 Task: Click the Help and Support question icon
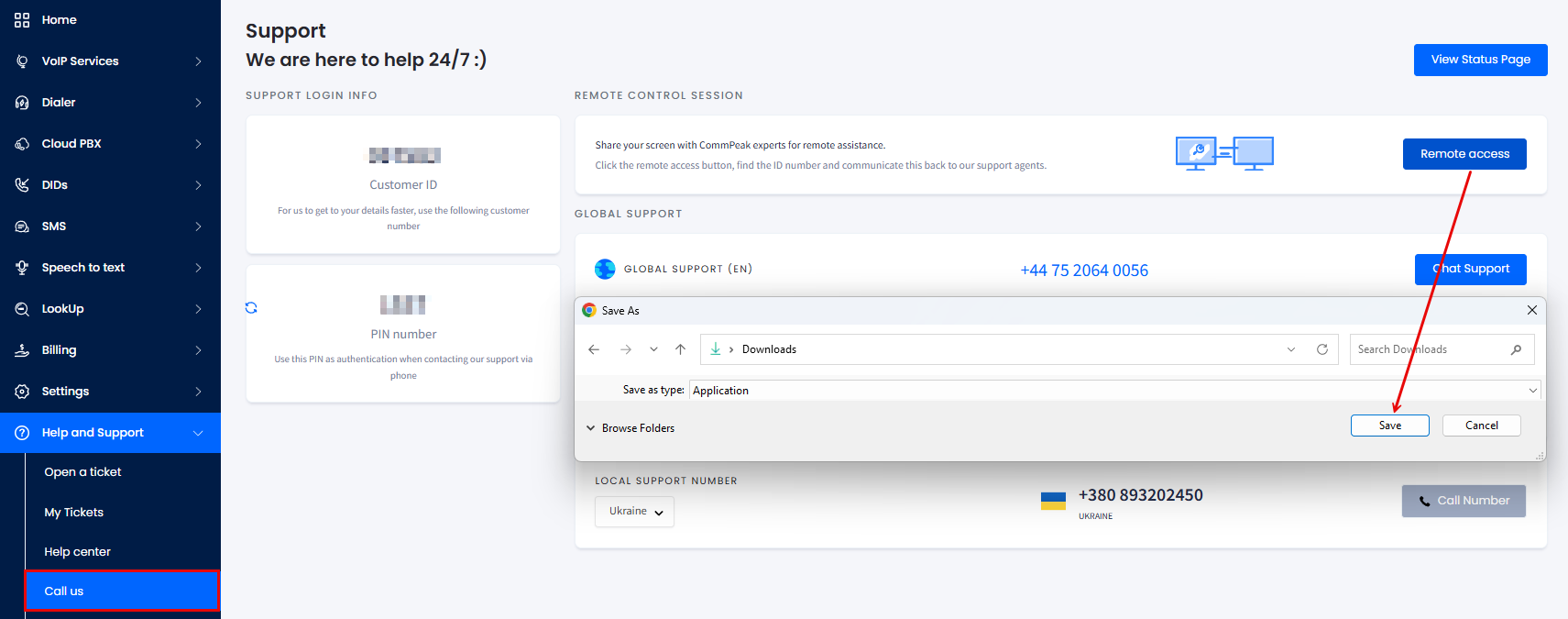point(22,433)
